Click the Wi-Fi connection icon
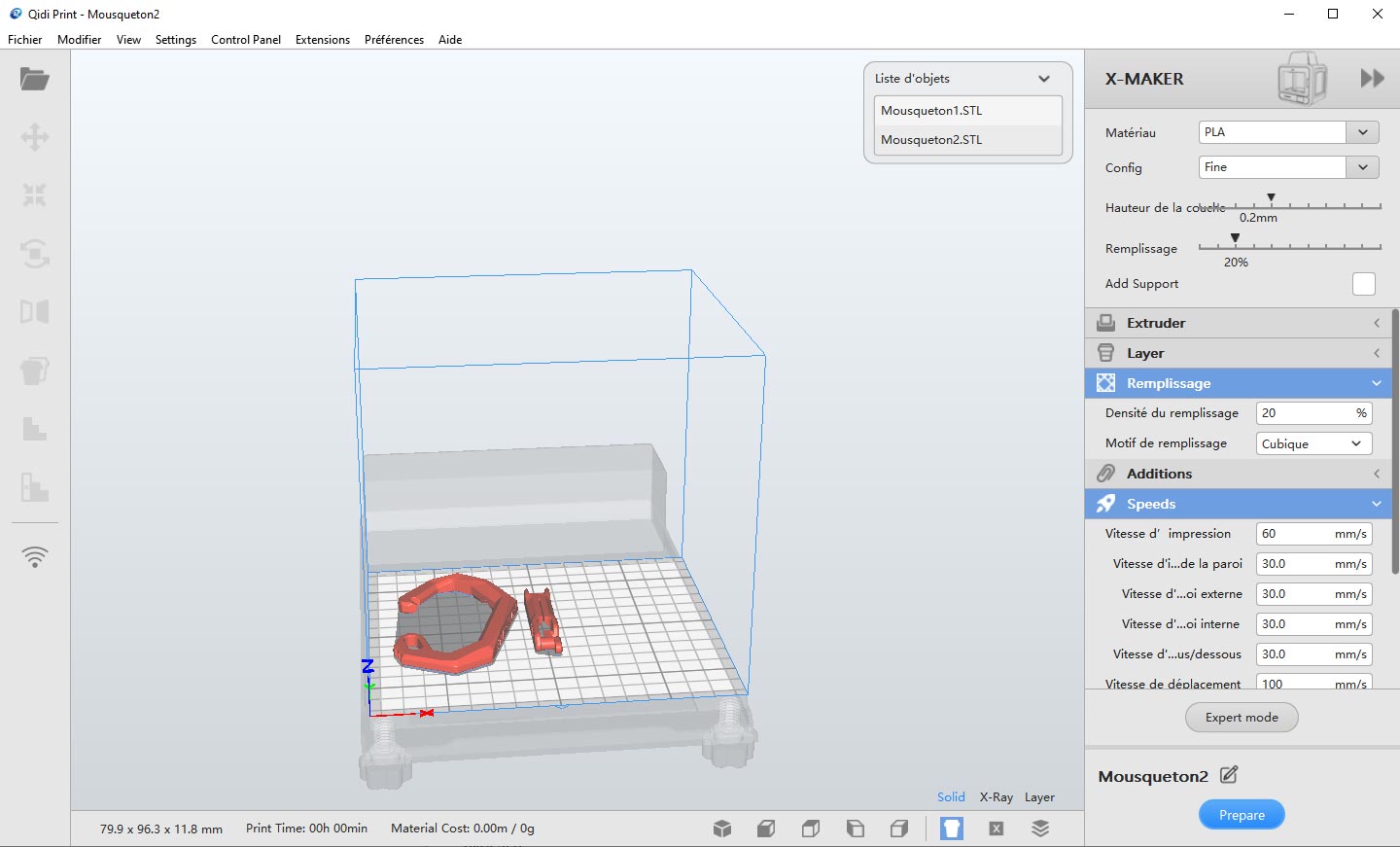This screenshot has height=847, width=1400. point(35,557)
